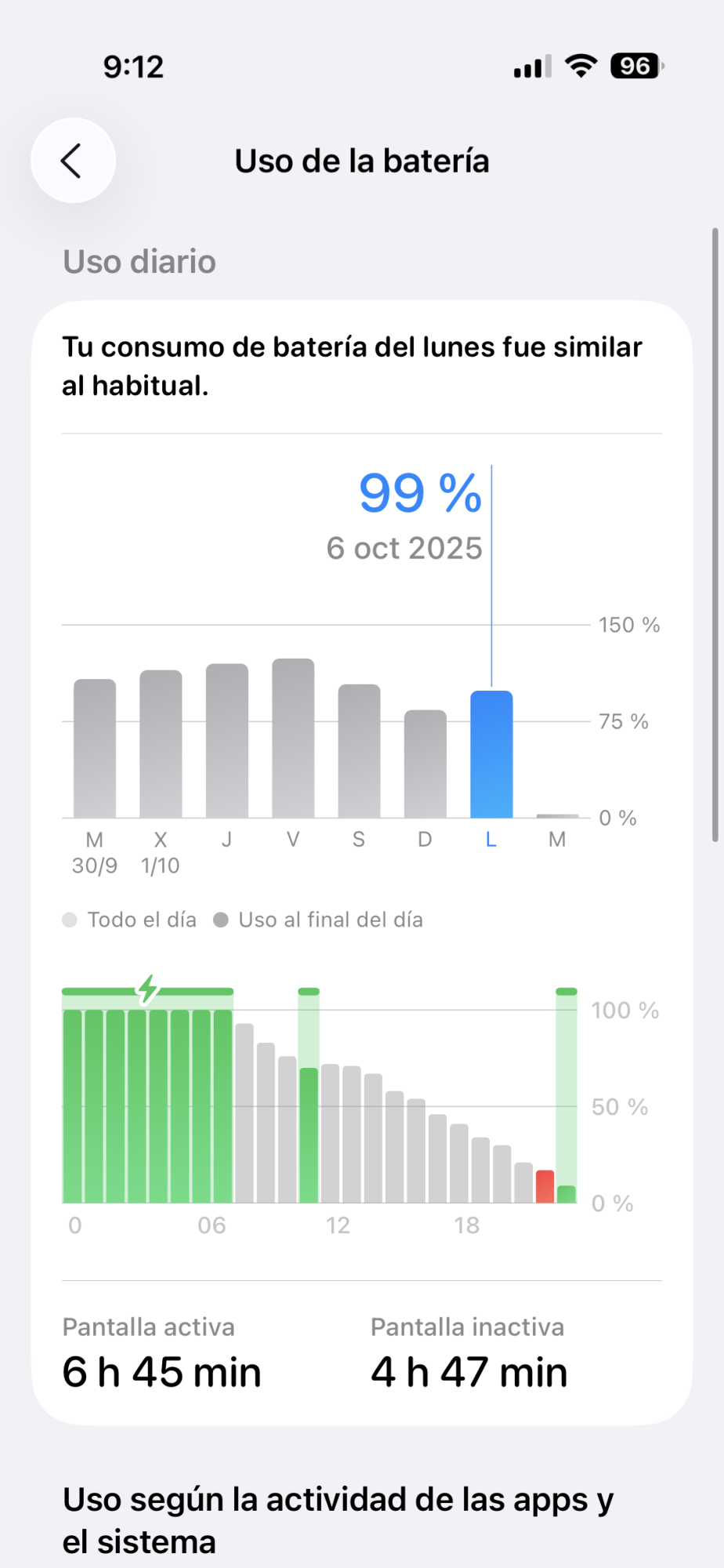Screen dimensions: 724x1568
Task: Select the Thursday (J) usage bar
Action: click(x=227, y=741)
